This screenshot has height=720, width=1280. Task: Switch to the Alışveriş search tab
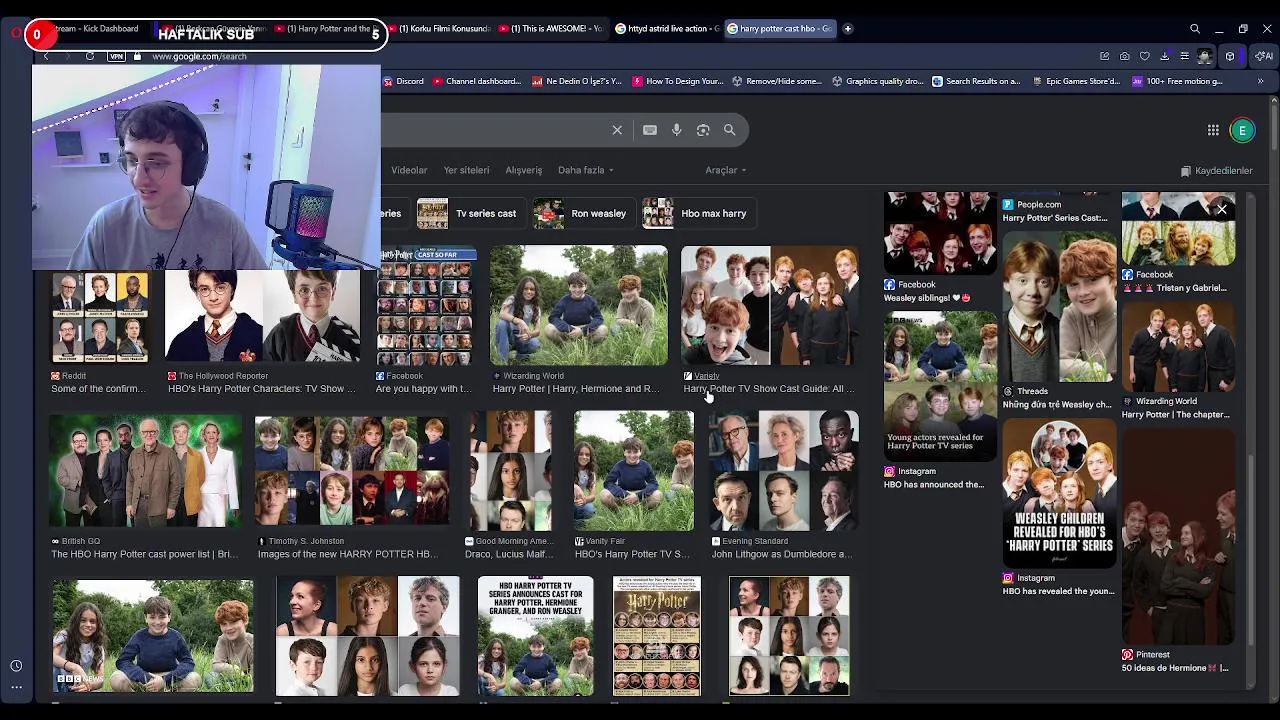(x=523, y=170)
